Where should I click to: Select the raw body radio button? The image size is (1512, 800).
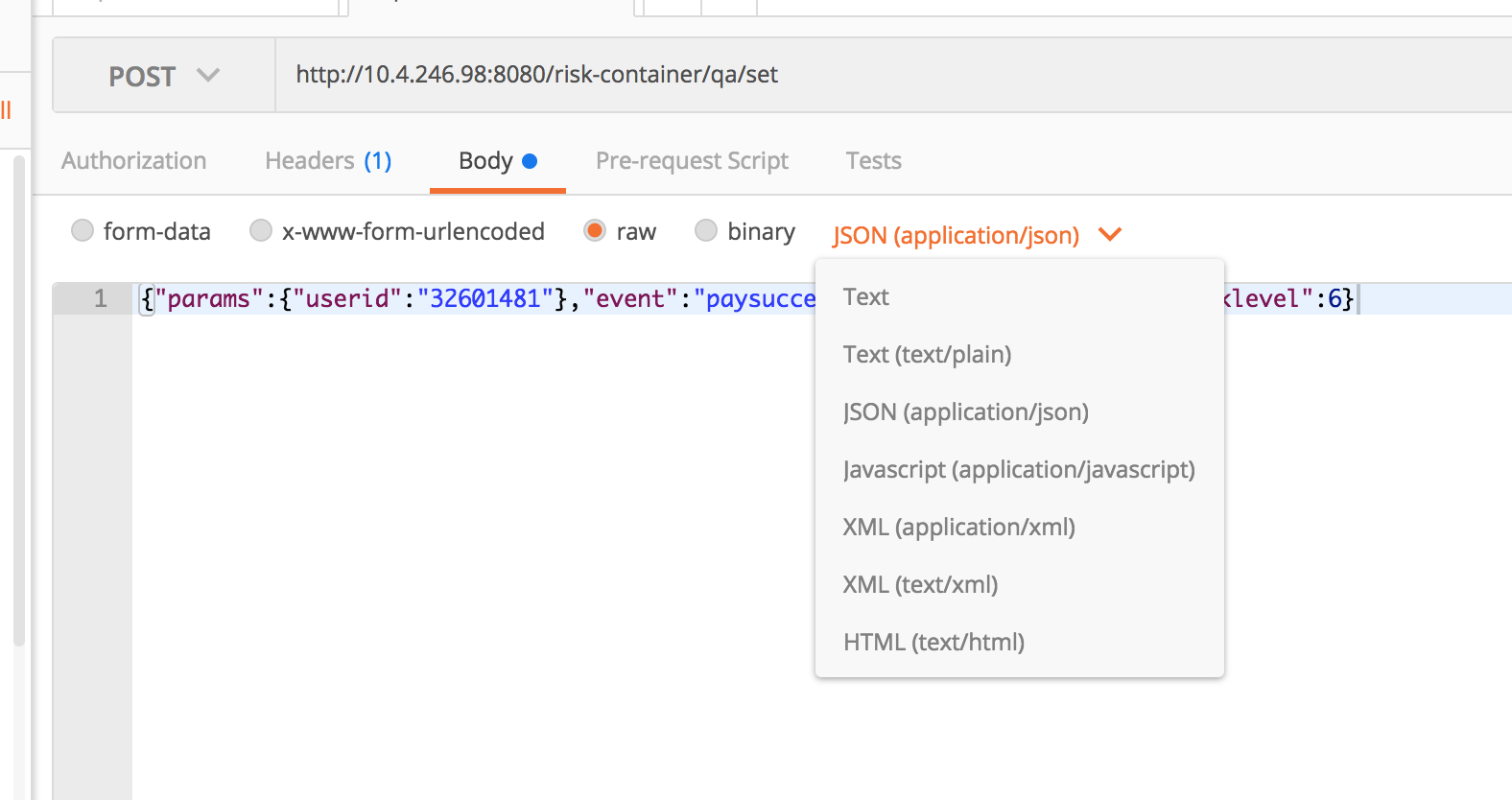tap(595, 231)
